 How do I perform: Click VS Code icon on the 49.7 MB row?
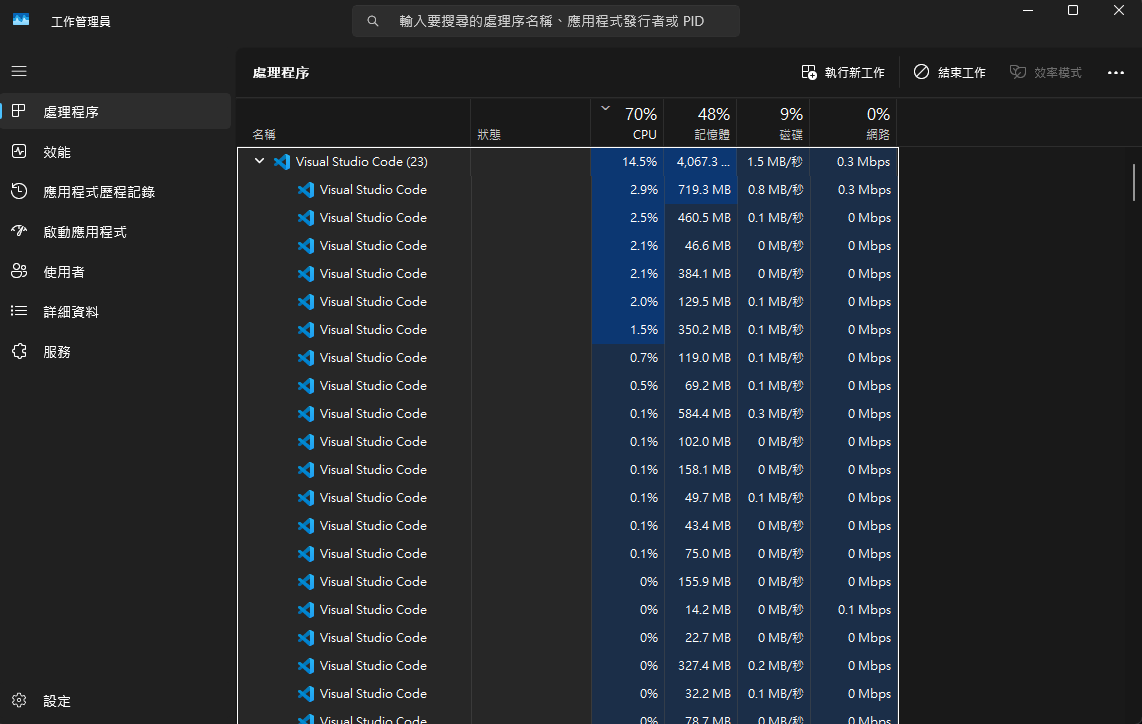306,497
